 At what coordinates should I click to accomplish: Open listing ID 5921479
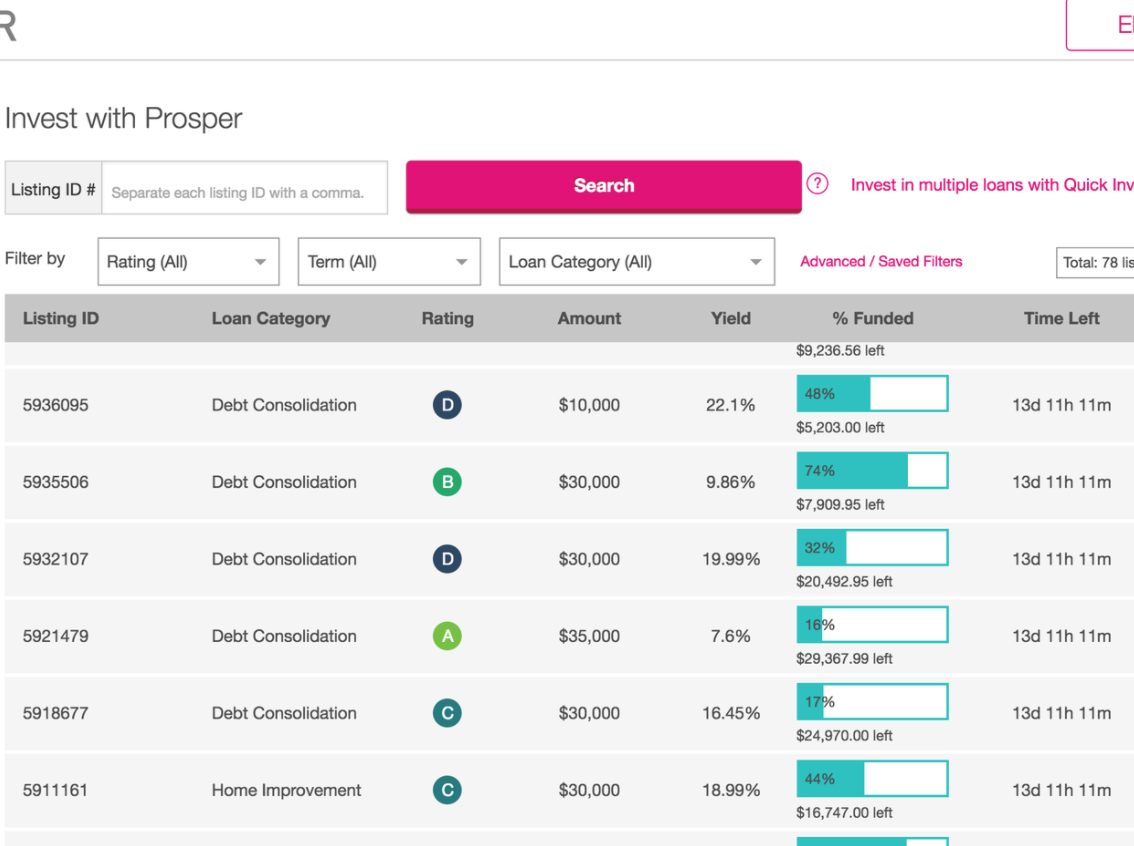(x=56, y=636)
